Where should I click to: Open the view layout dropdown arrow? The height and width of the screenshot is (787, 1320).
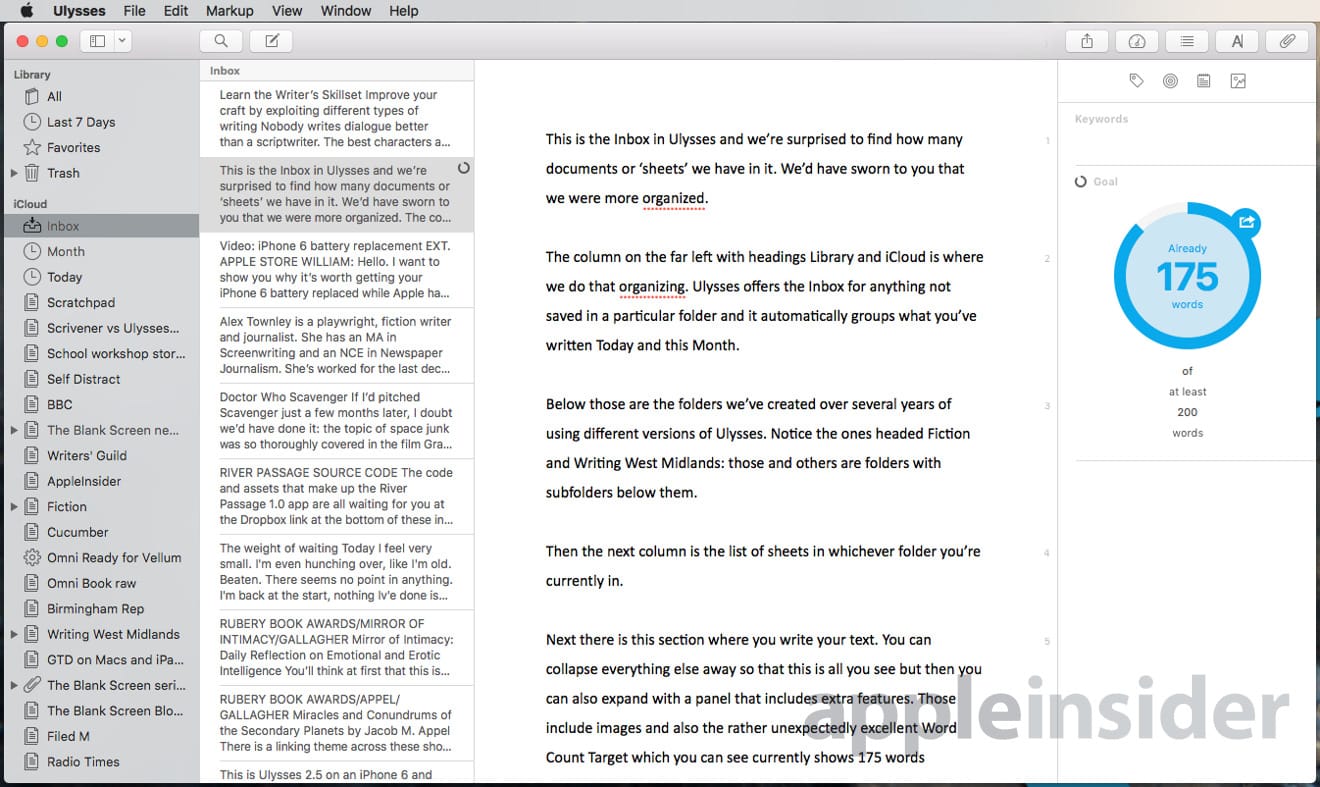pos(122,41)
